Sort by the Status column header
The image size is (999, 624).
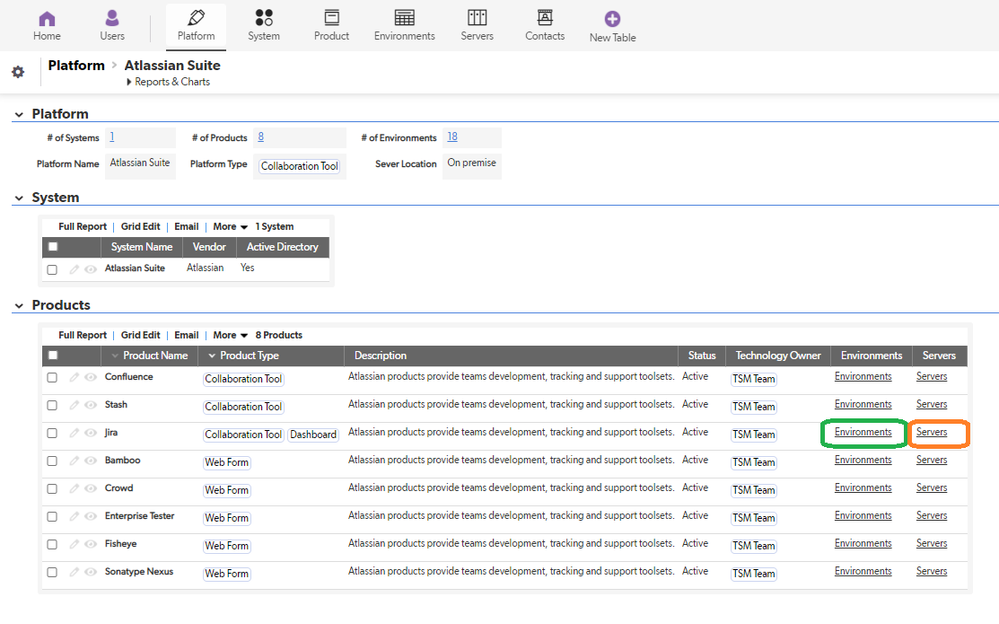click(x=702, y=356)
